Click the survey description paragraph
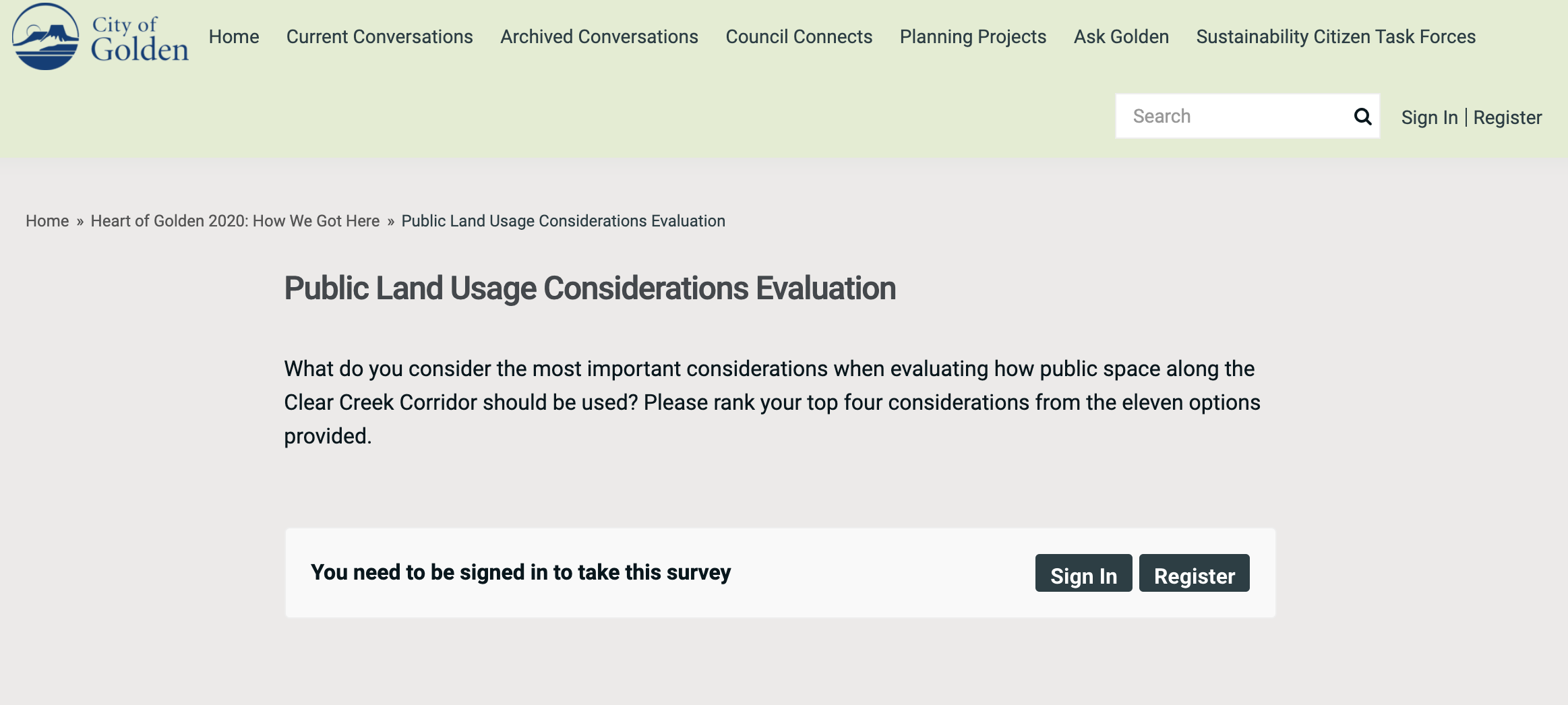This screenshot has width=1568, height=705. click(773, 402)
